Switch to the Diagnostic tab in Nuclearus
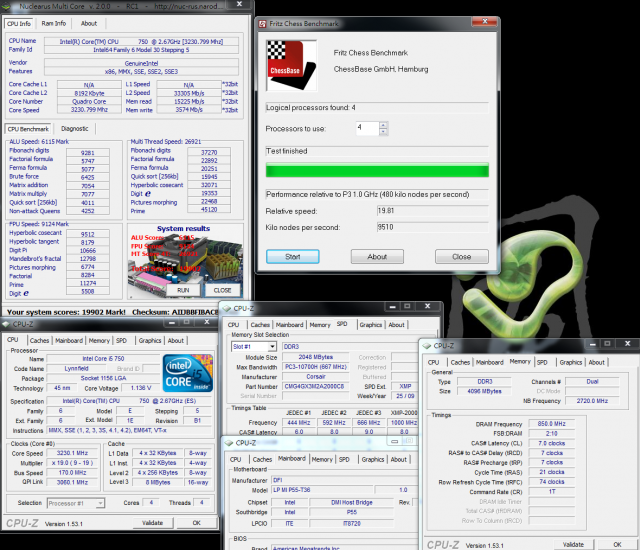The height and width of the screenshot is (550, 640). [x=75, y=129]
